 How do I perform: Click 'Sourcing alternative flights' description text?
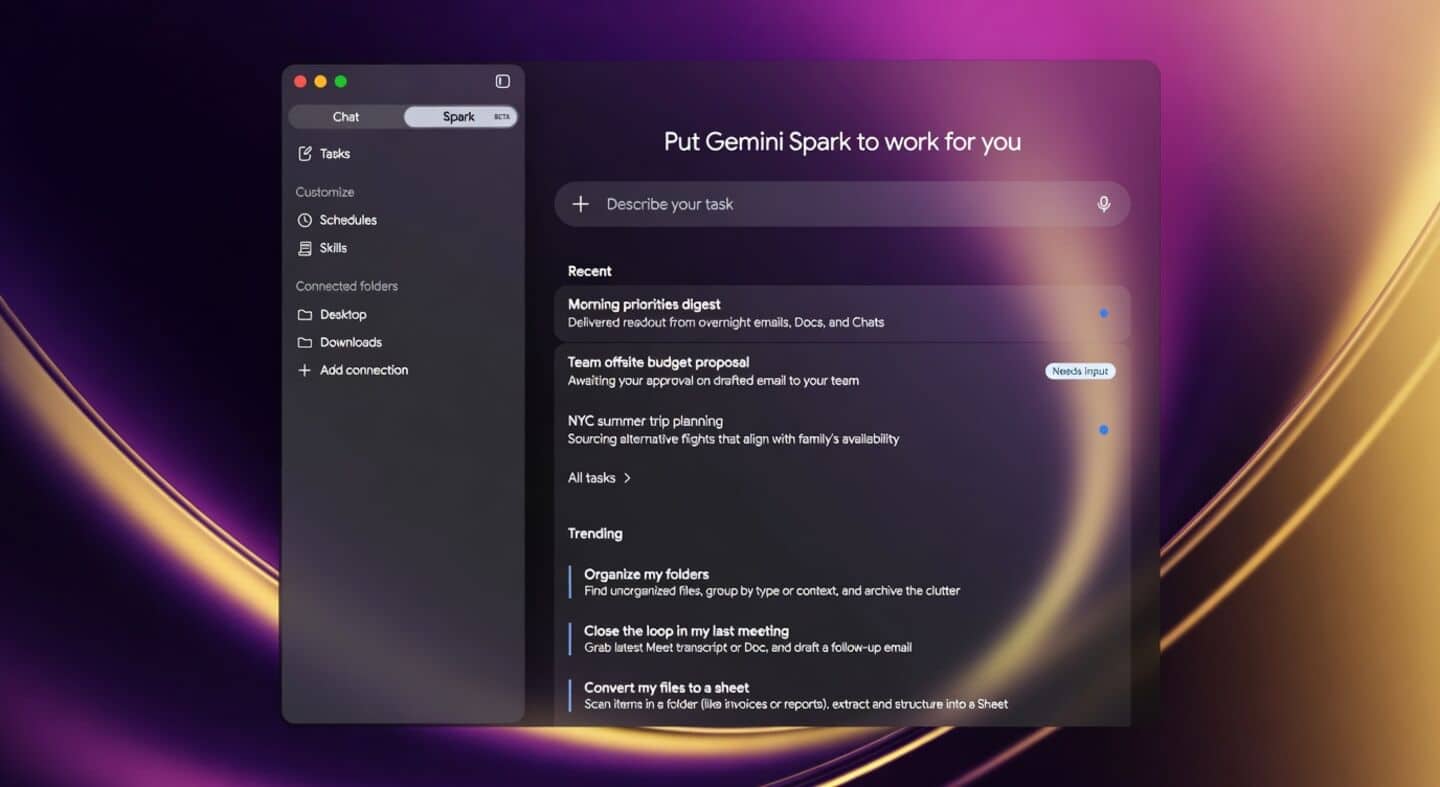[x=733, y=439]
